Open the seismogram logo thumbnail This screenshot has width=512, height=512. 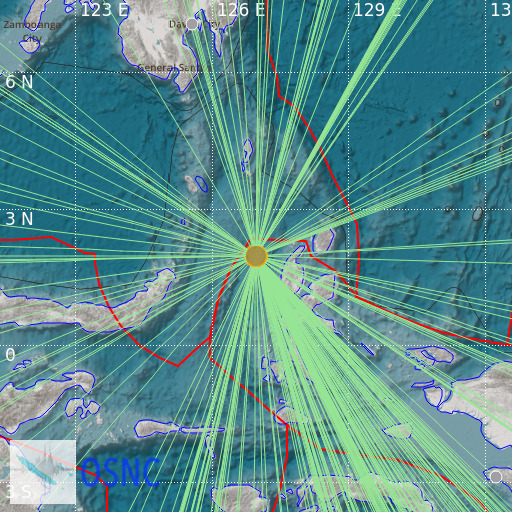point(43,472)
